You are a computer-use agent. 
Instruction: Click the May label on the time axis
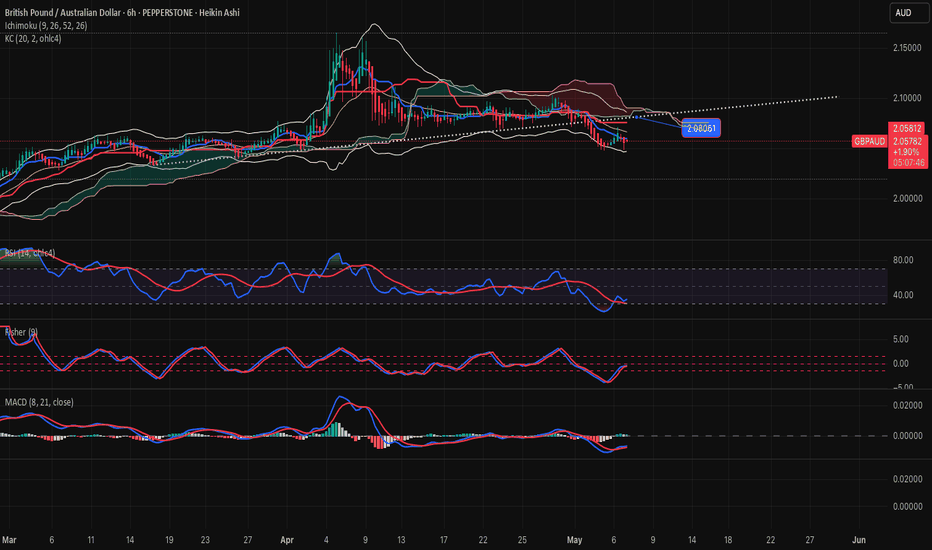tap(574, 540)
